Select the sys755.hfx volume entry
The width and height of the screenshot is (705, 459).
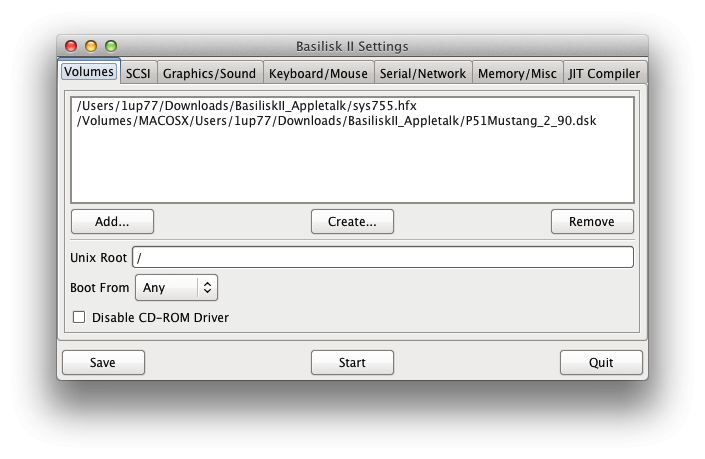[x=246, y=106]
